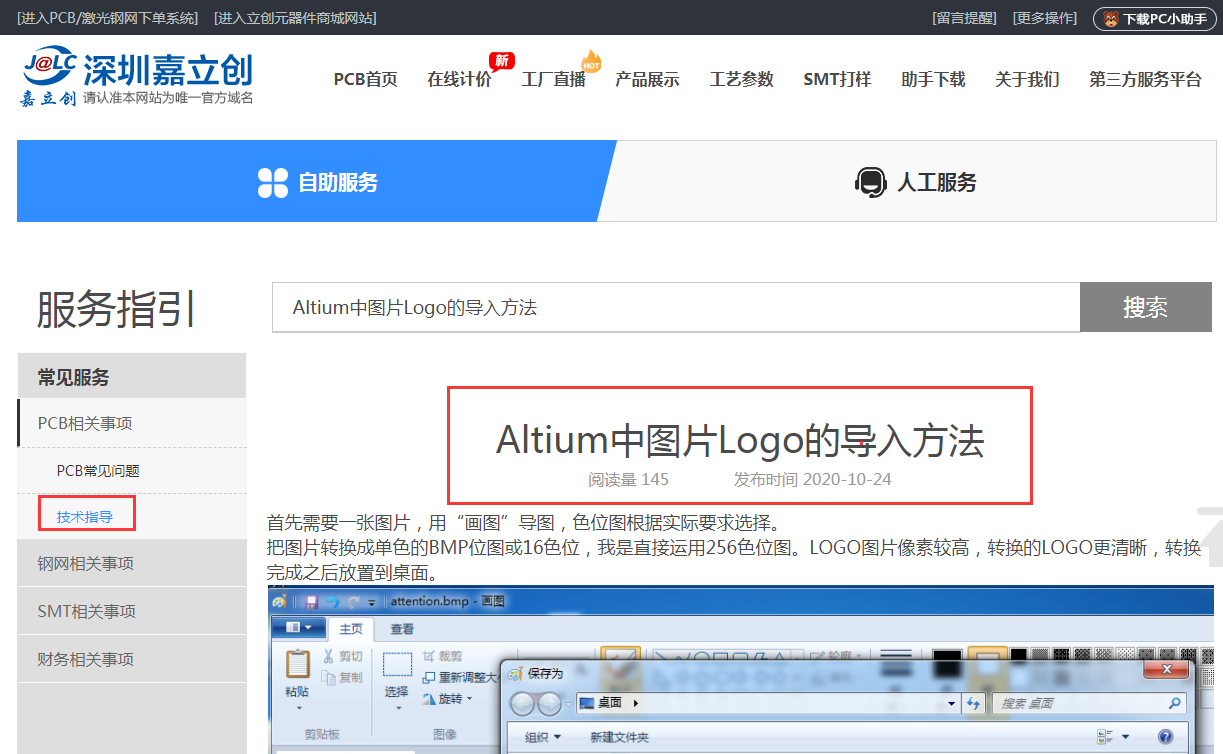This screenshot has height=754, width=1223.
Task: Click the 常见服务 sidebar heading
Action: click(132, 377)
